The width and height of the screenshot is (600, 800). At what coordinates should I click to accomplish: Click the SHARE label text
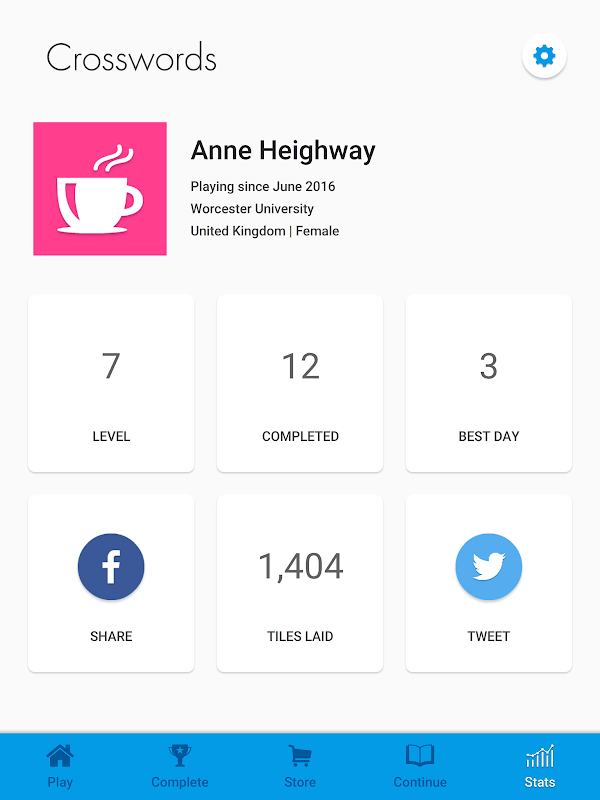[111, 636]
